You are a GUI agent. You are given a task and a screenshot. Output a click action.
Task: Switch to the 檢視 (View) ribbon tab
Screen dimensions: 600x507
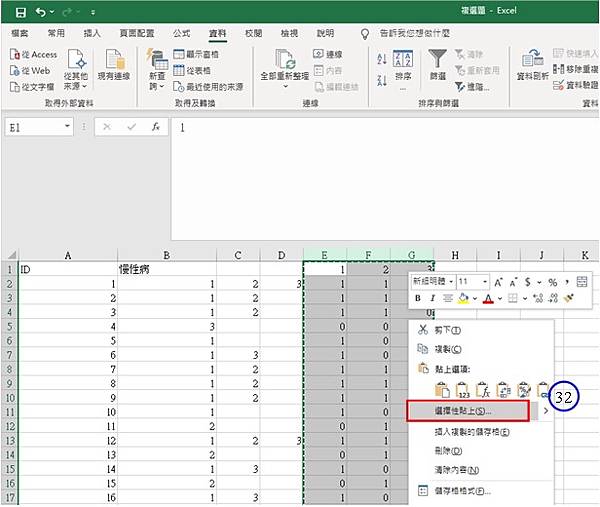(x=289, y=33)
